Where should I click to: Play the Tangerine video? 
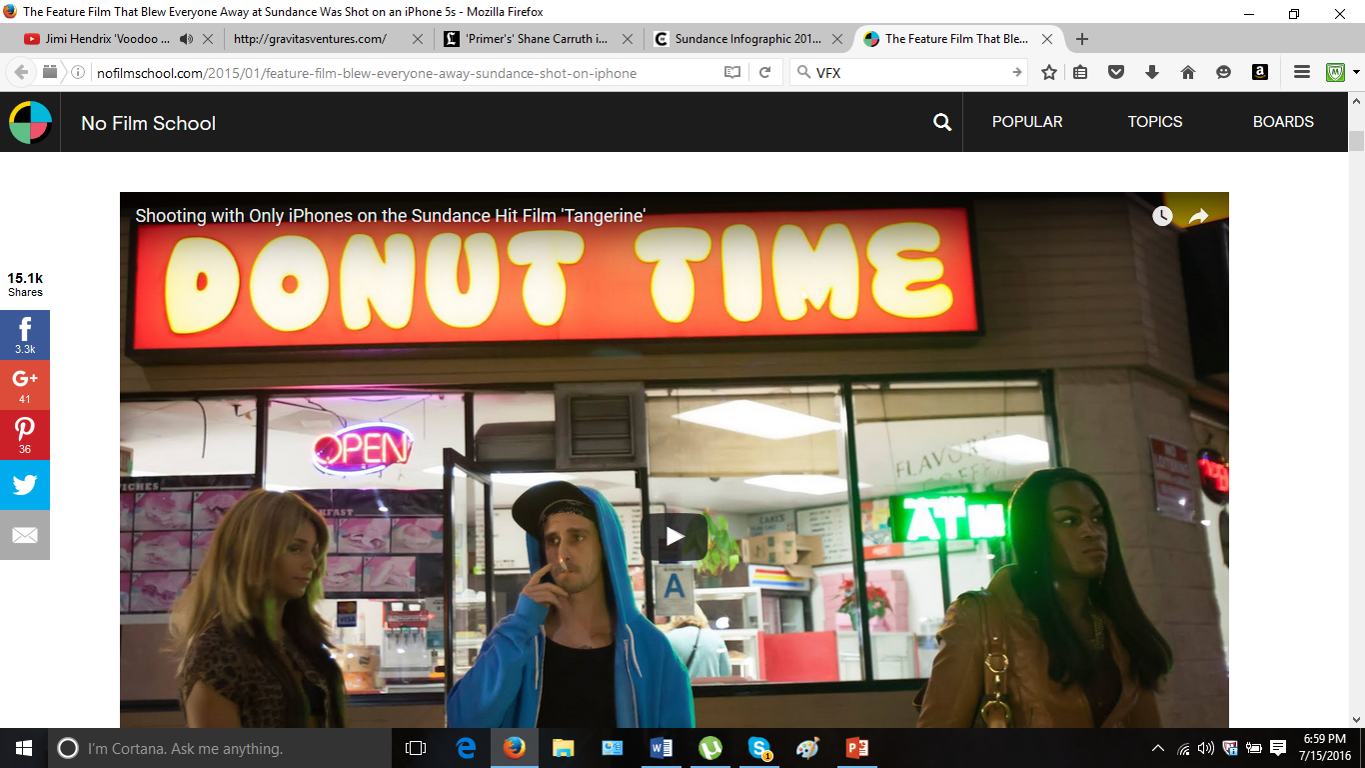point(675,537)
